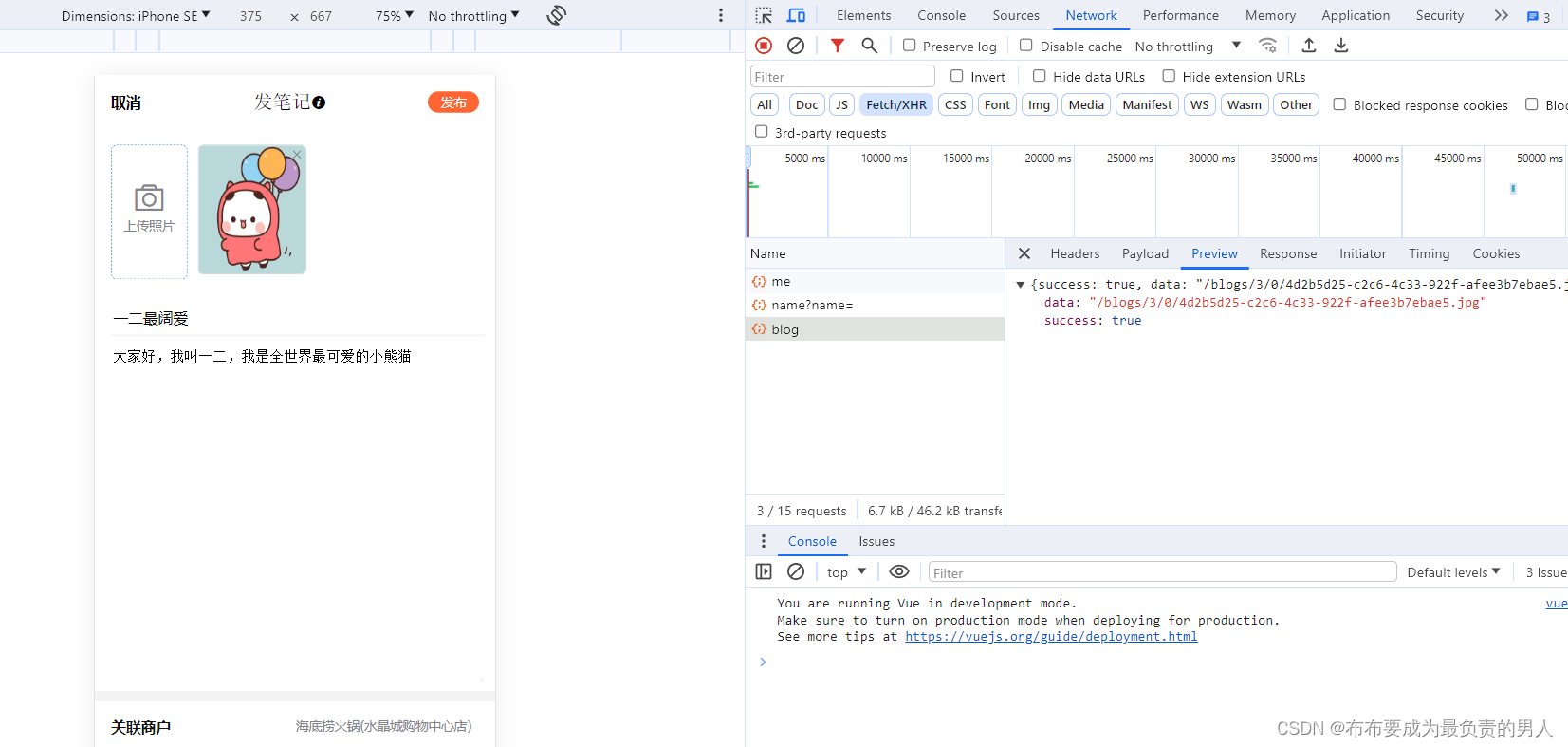Image resolution: width=1568 pixels, height=747 pixels.
Task: Click the network Filter input field
Action: click(x=842, y=77)
